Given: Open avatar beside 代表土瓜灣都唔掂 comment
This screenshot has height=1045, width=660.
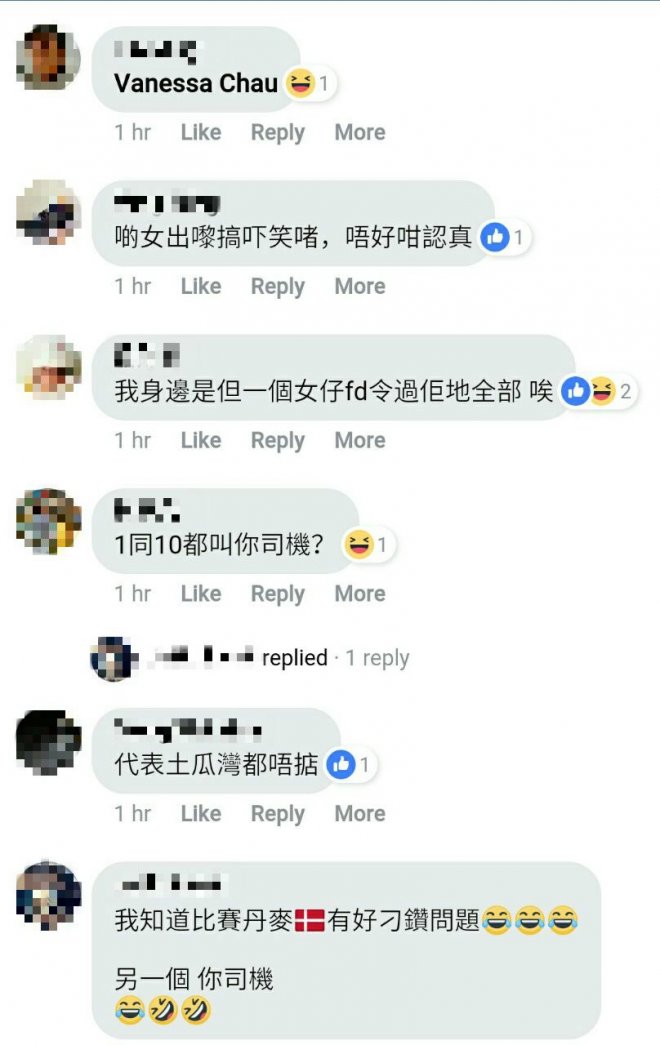Looking at the screenshot, I should click(48, 742).
